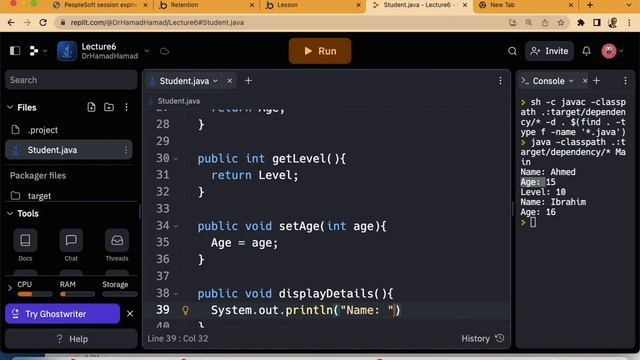Viewport: 640px width, 360px height.
Task: Select the Console tab
Action: pos(548,81)
